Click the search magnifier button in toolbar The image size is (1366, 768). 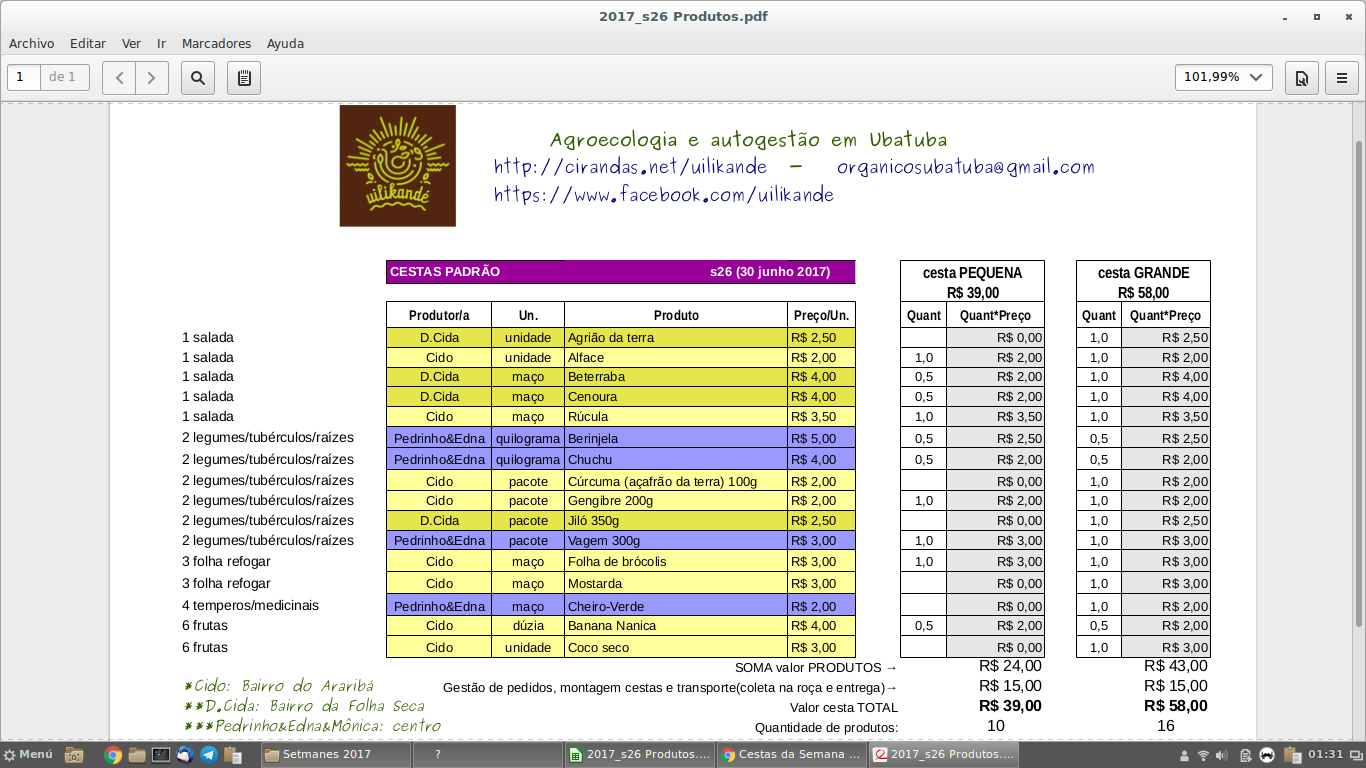click(198, 77)
